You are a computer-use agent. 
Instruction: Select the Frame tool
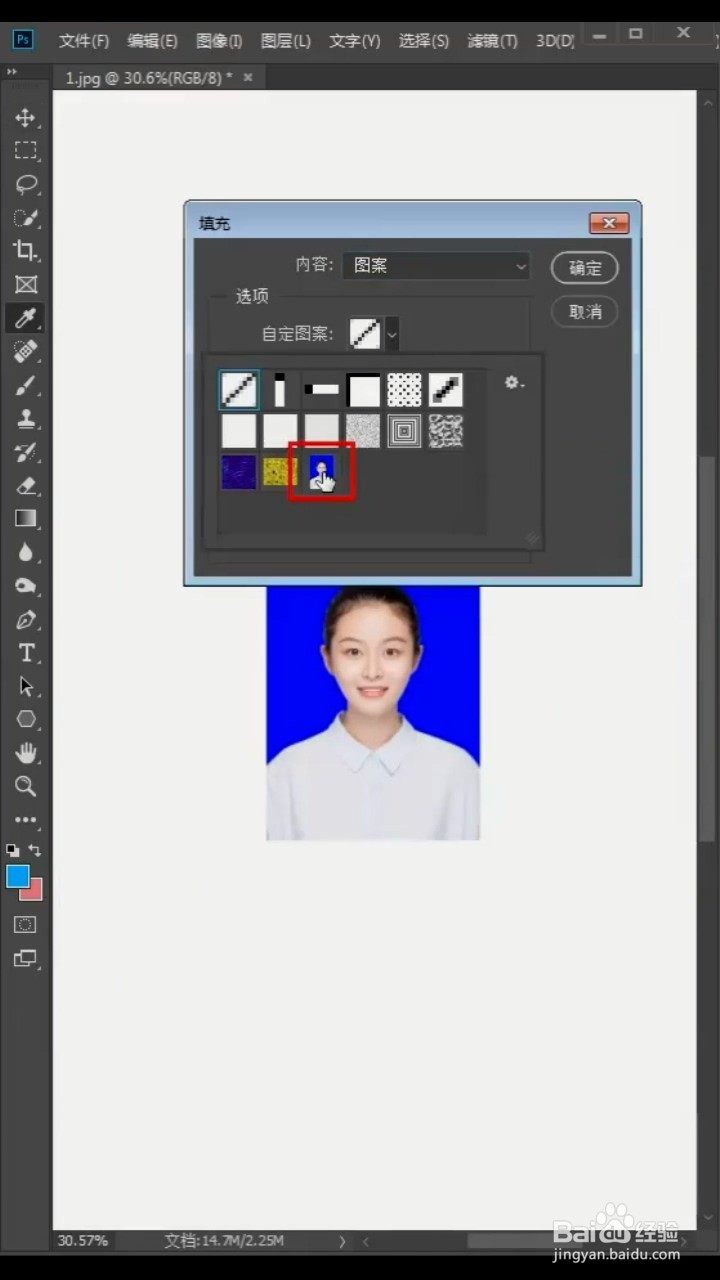tap(25, 285)
